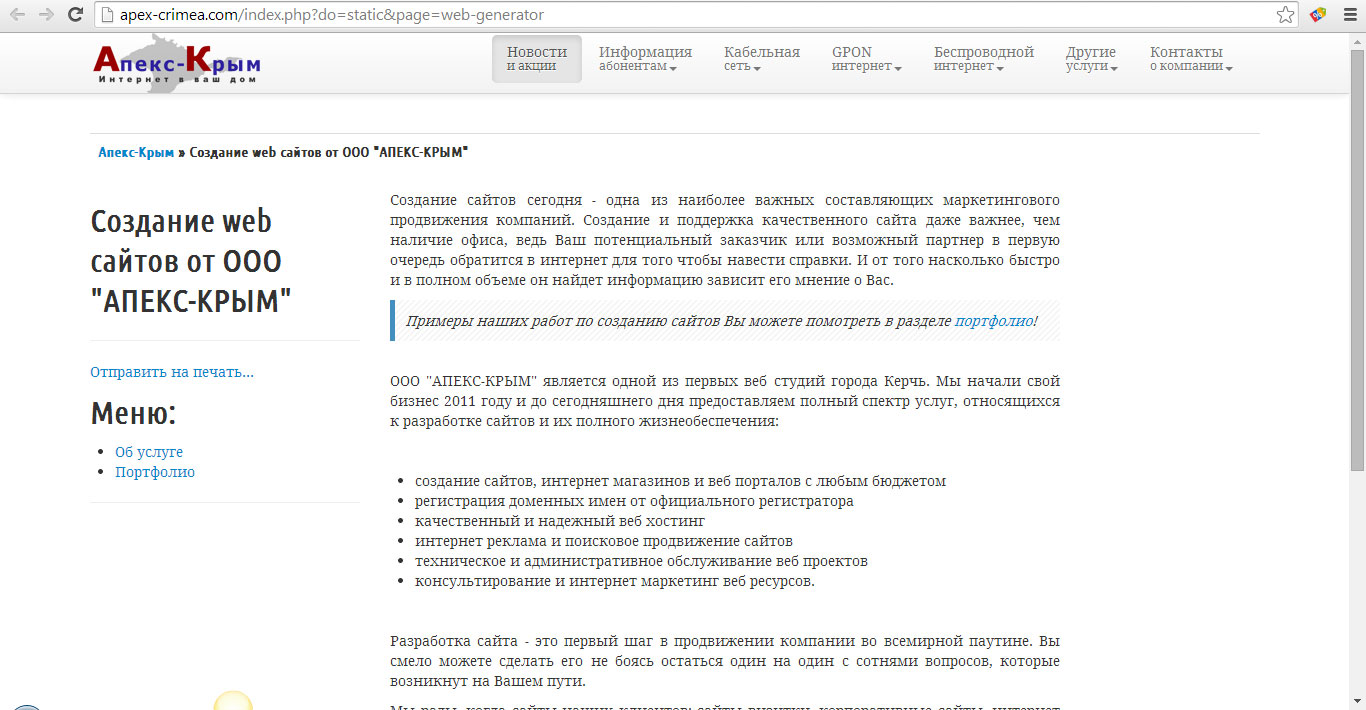Expand Беспроводной интернет dropdown
The width and height of the screenshot is (1366, 710).
click(x=984, y=59)
